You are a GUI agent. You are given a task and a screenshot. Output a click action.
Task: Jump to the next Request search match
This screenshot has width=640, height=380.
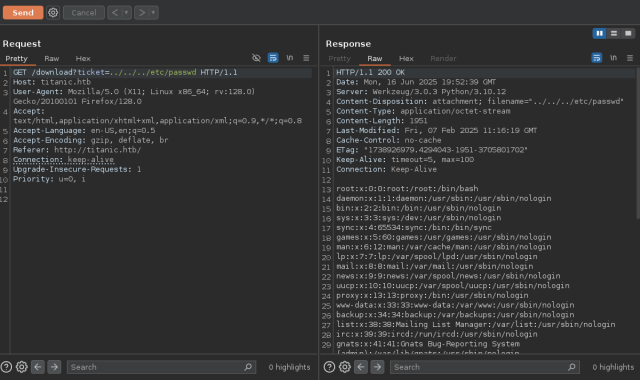tap(54, 367)
